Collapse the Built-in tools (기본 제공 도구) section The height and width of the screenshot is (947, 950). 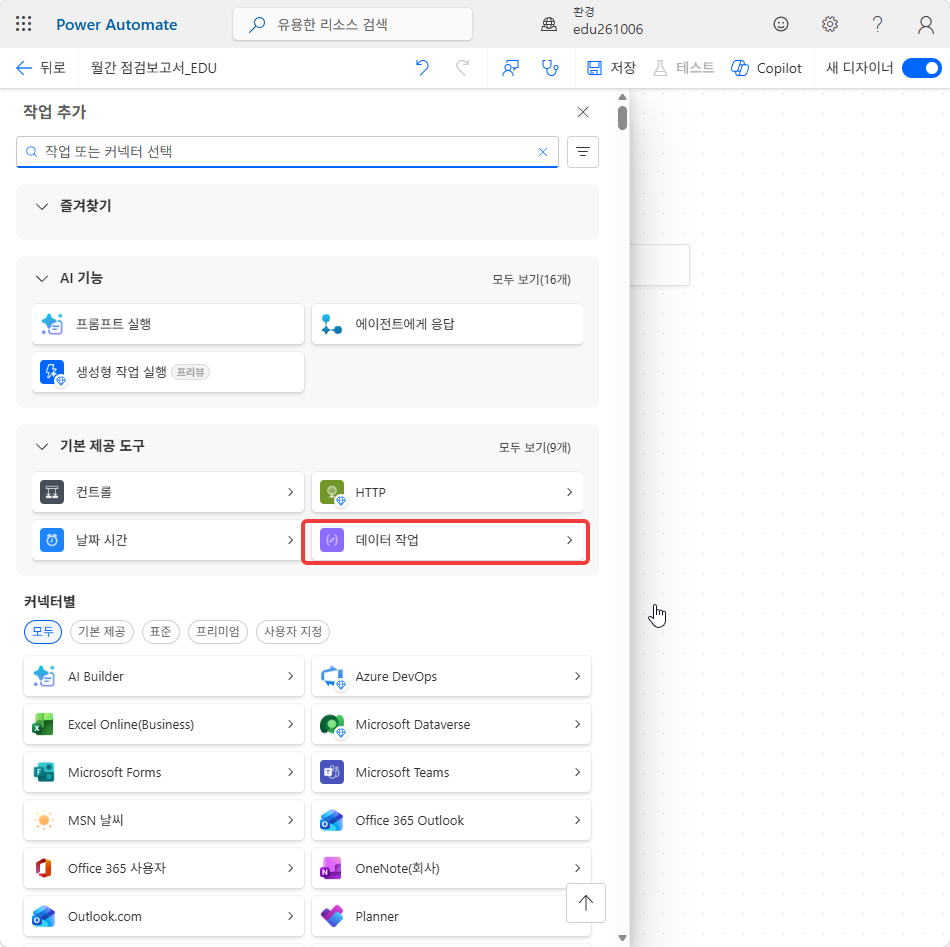(x=42, y=447)
